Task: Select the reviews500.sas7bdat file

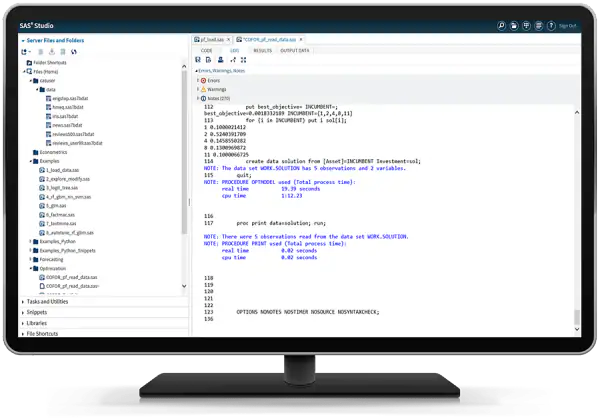Action: (70, 134)
